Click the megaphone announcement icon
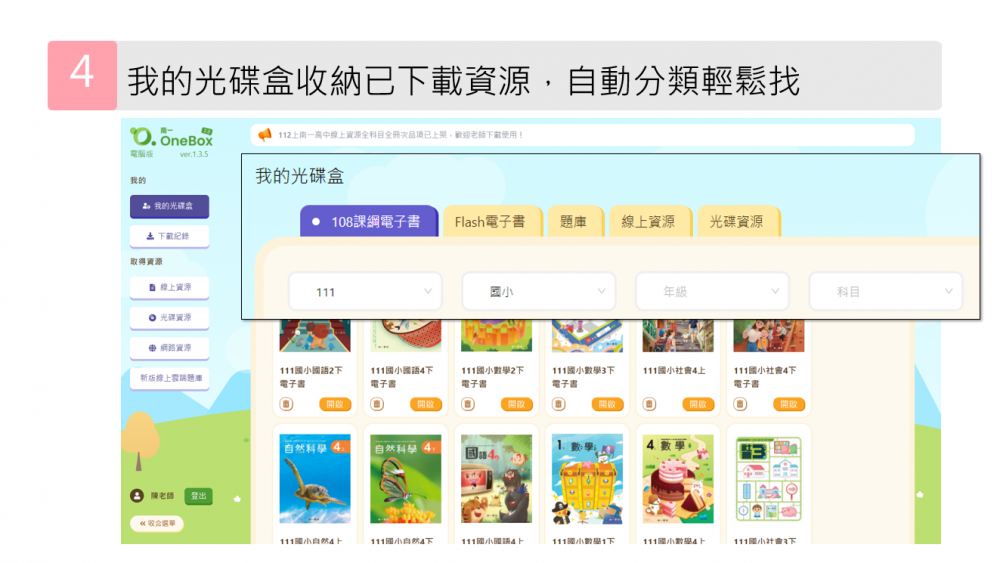This screenshot has height=563, width=1000. [x=265, y=135]
